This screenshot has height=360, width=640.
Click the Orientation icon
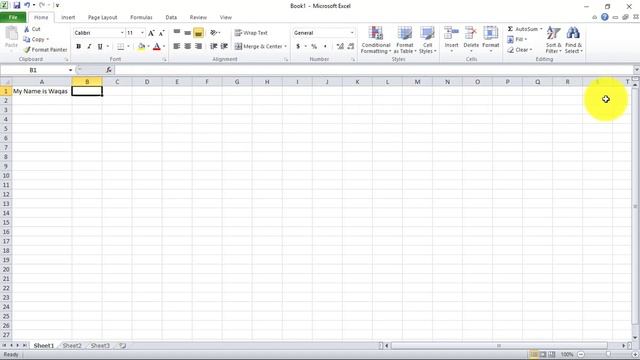pyautogui.click(x=213, y=32)
